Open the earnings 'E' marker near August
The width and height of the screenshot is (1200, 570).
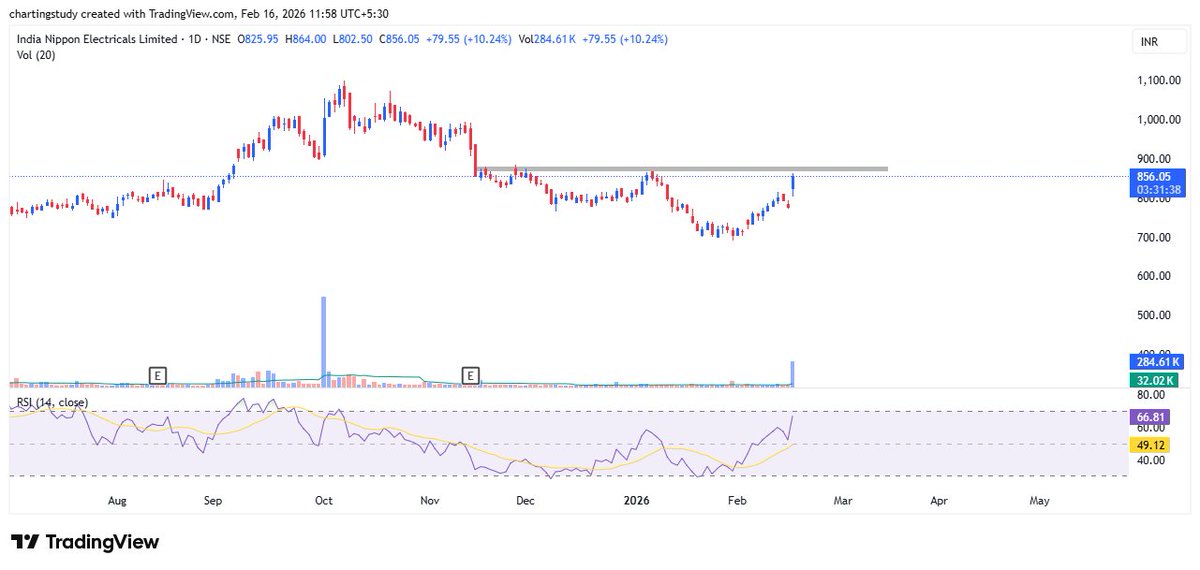click(x=157, y=375)
